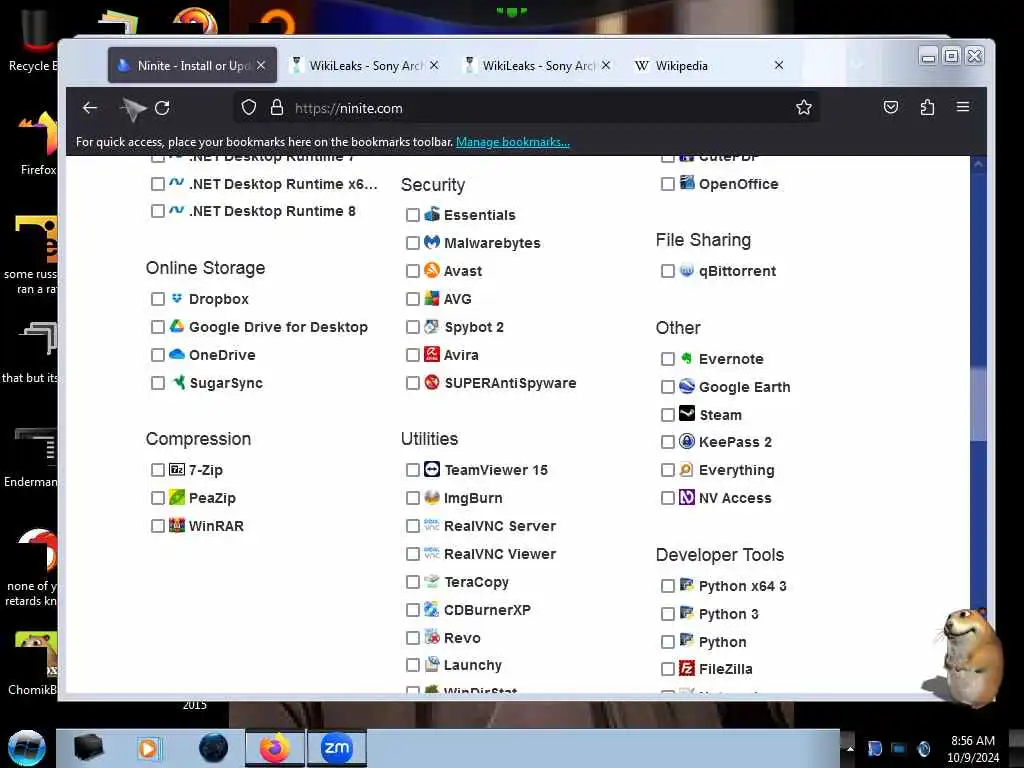This screenshot has height=768, width=1024.
Task: Click the PeaZip label
Action: (212, 498)
